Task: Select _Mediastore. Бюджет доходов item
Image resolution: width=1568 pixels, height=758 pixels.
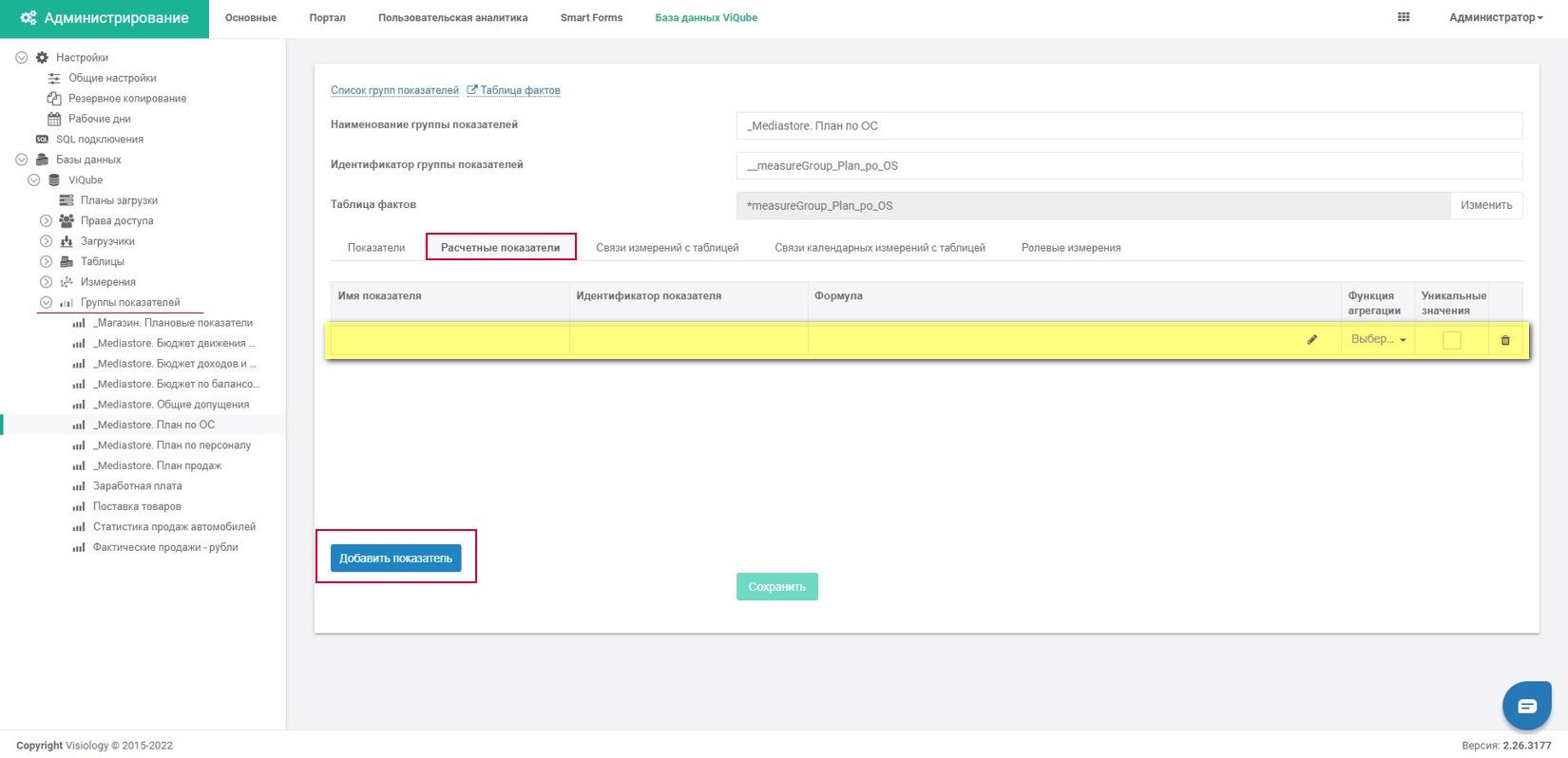Action: coord(175,364)
